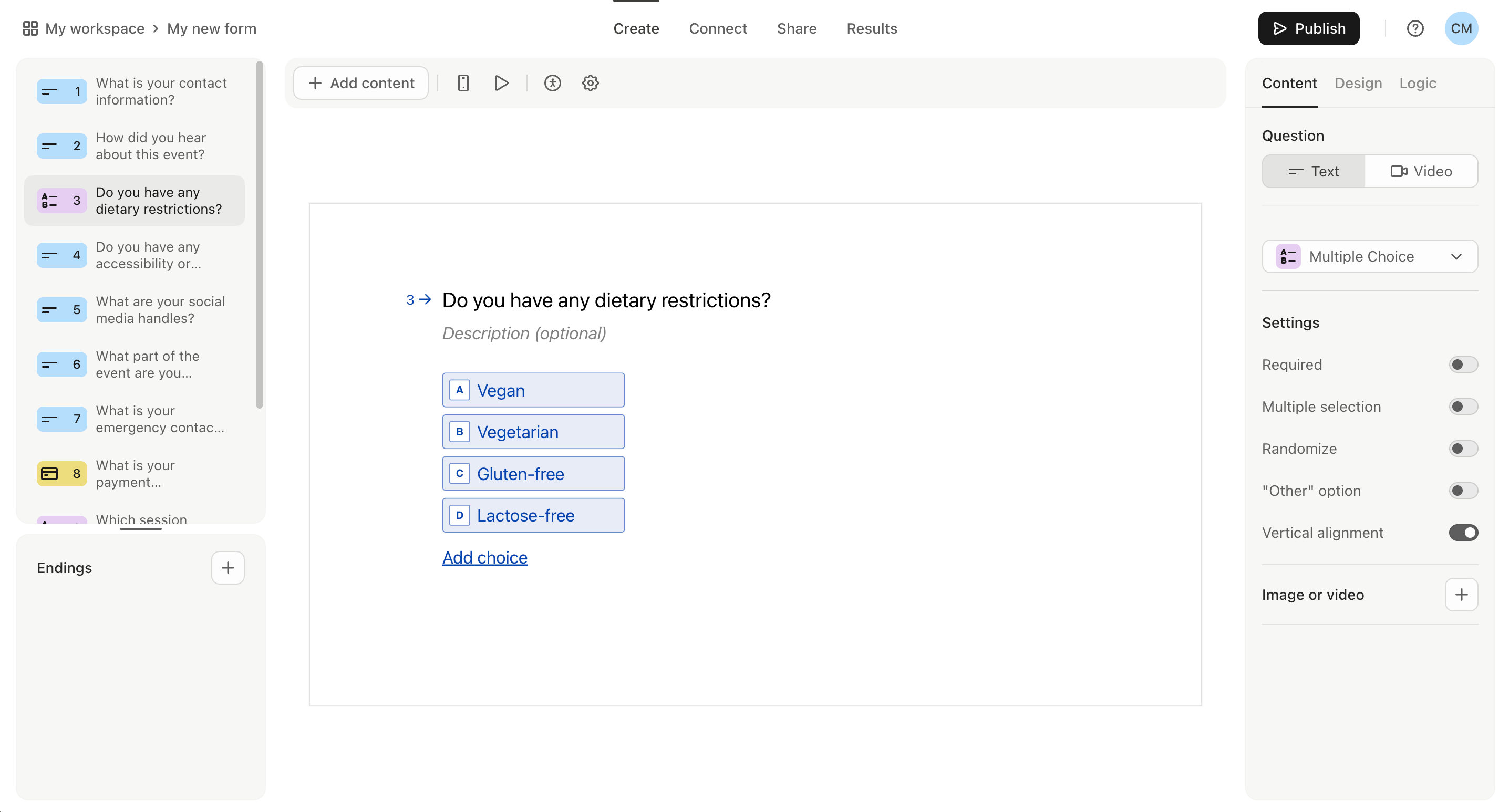Click question 2 type icon badge

[61, 146]
